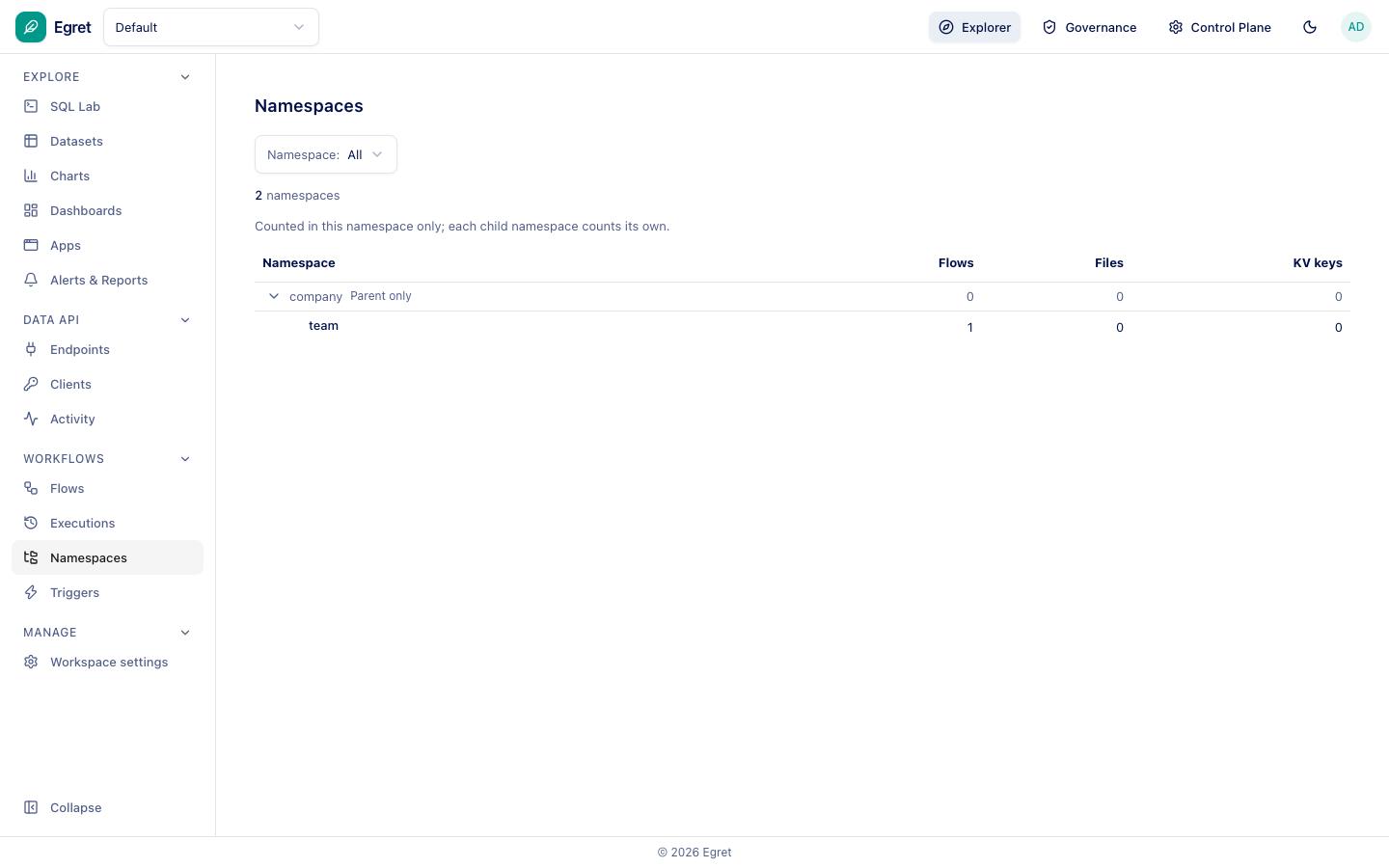Open the AD user avatar menu

pos(1356,27)
